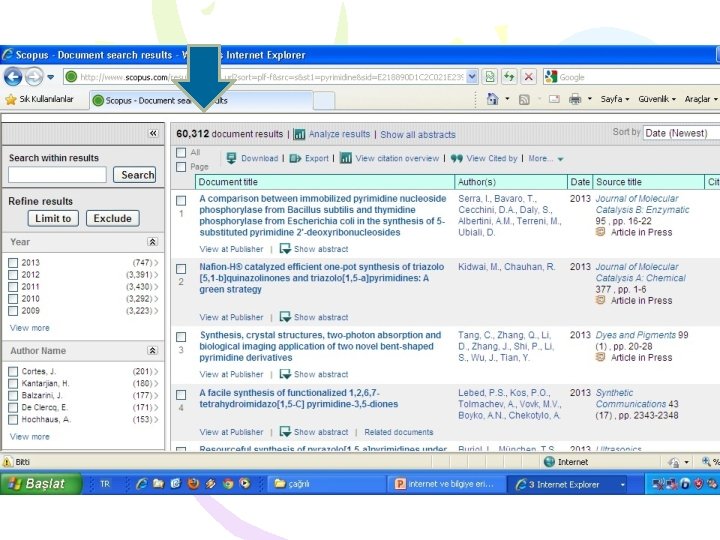Click the Analyze results chart icon
Viewport: 720px width, 540px height.
pyautogui.click(x=299, y=134)
